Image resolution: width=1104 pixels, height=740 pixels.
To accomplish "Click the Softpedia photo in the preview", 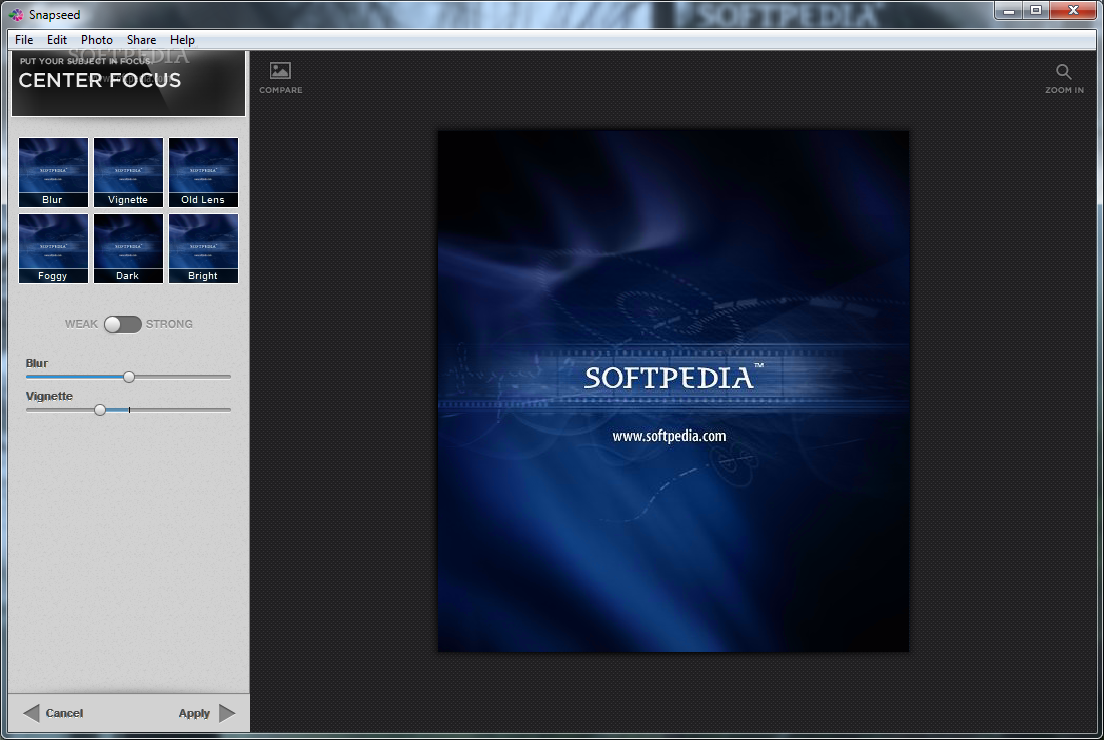I will click(673, 391).
